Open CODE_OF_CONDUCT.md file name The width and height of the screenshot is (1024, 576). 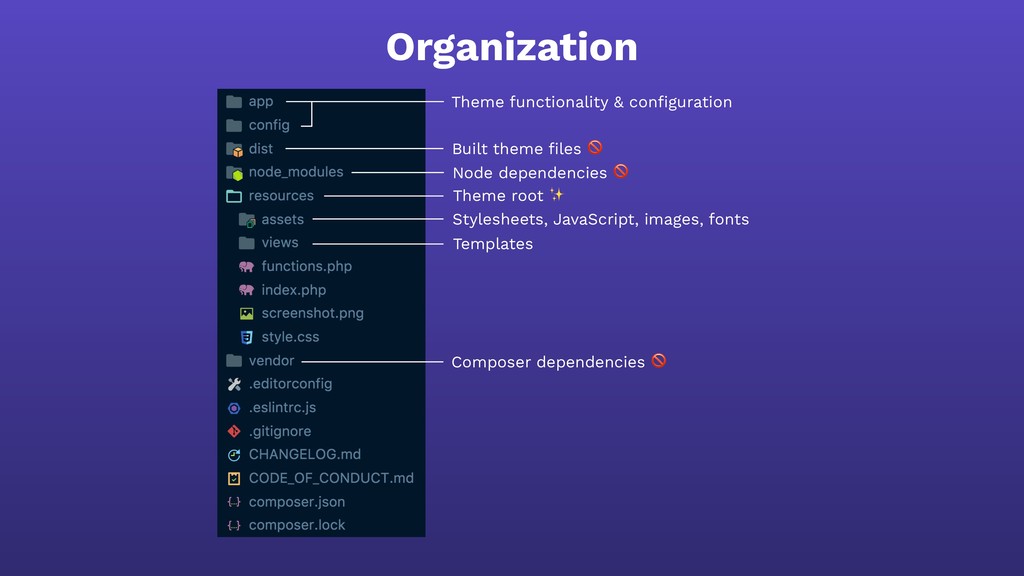pos(331,479)
